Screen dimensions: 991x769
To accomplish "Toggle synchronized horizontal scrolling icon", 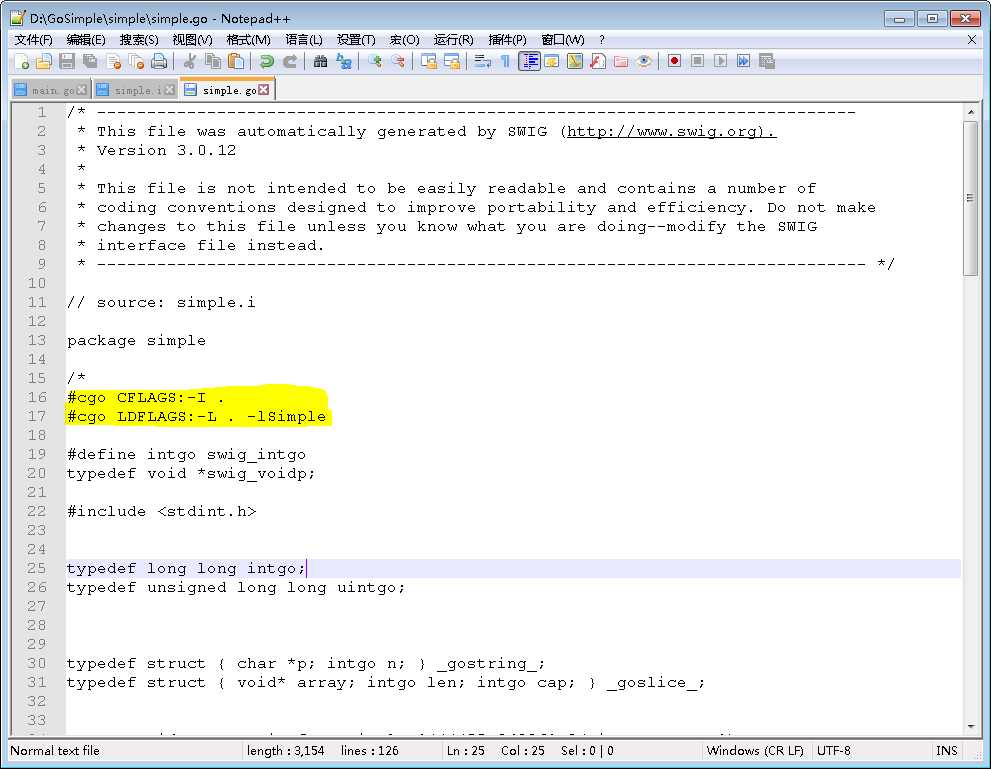I will [x=452, y=61].
